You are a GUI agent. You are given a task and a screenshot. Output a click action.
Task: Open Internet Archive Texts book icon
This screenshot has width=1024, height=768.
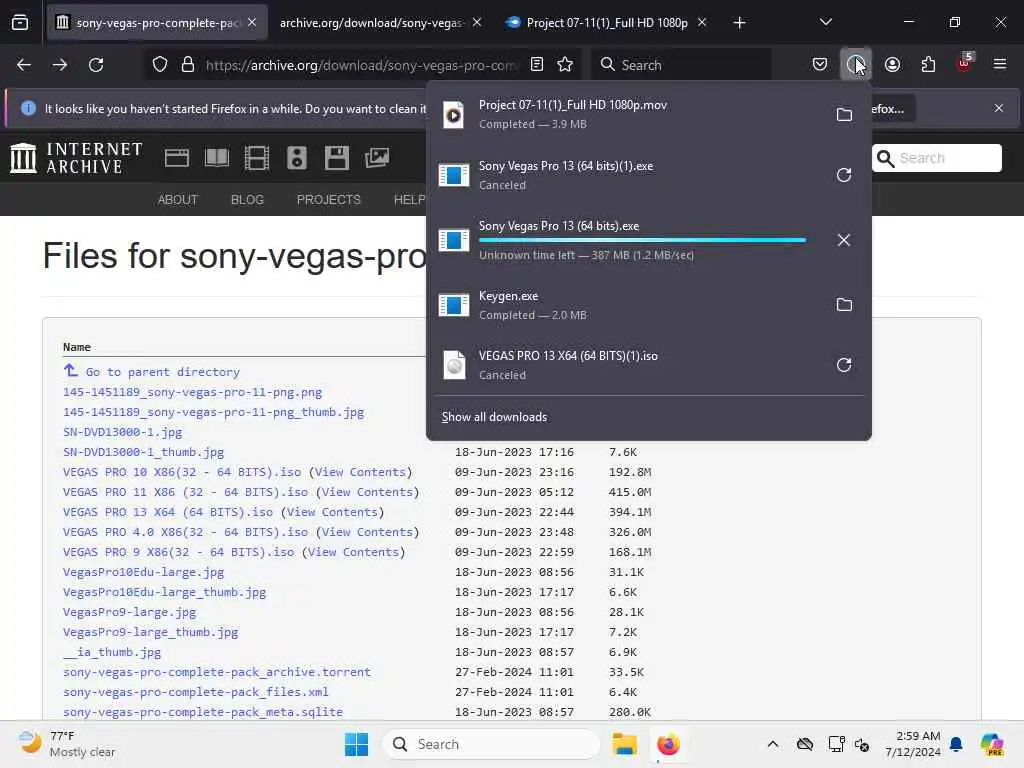click(x=217, y=158)
